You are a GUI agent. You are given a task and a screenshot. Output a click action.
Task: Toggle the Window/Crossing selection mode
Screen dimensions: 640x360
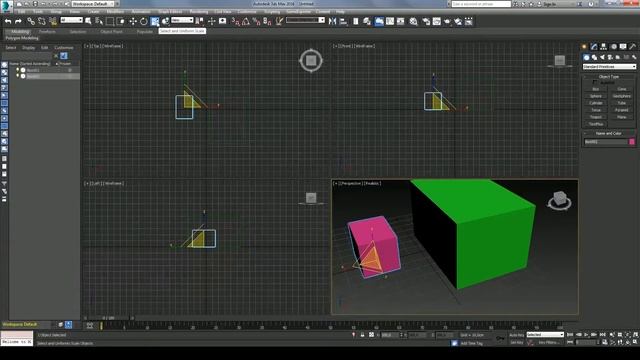[121, 21]
